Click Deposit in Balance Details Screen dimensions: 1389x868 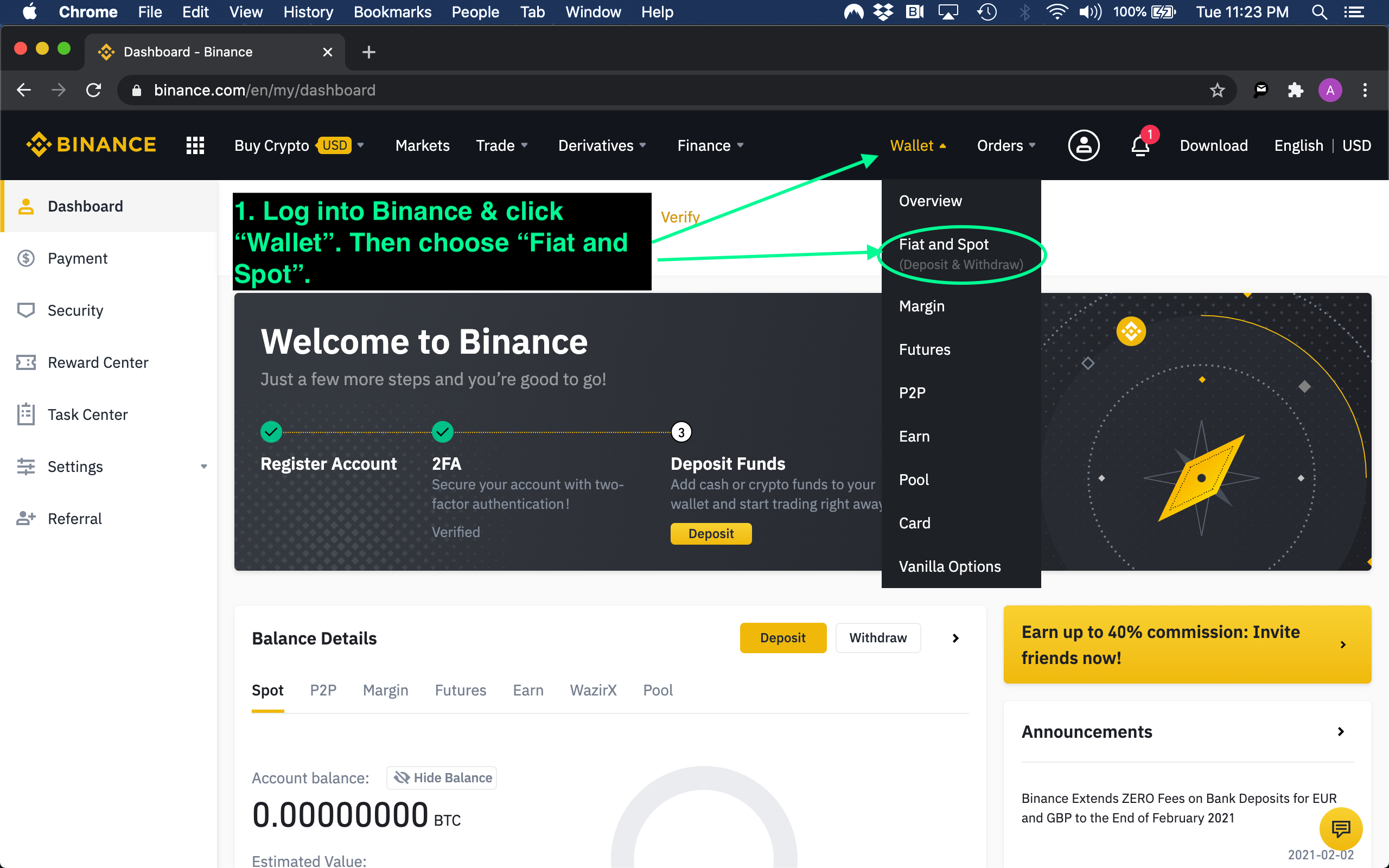tap(783, 638)
